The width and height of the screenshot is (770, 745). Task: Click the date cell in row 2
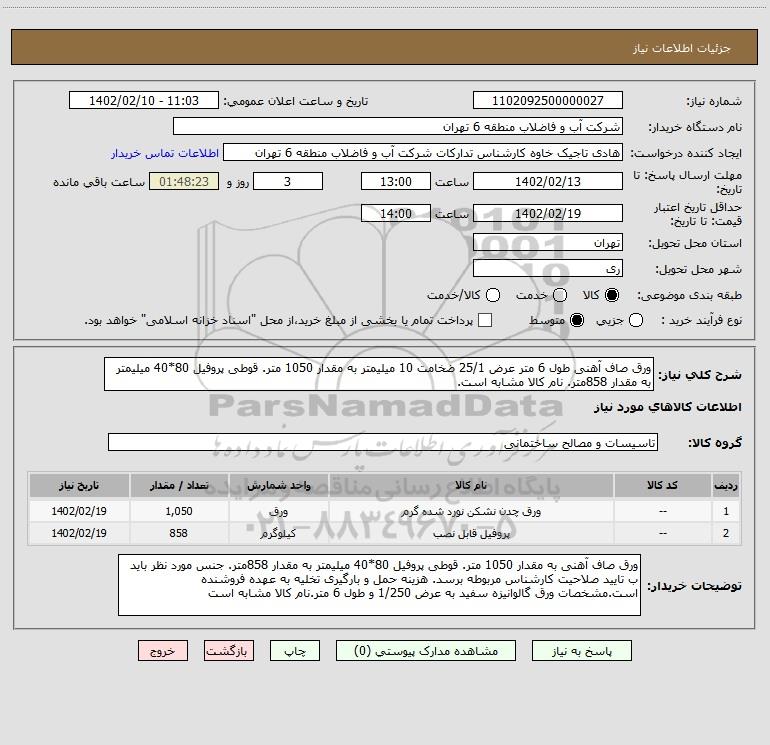[79, 533]
